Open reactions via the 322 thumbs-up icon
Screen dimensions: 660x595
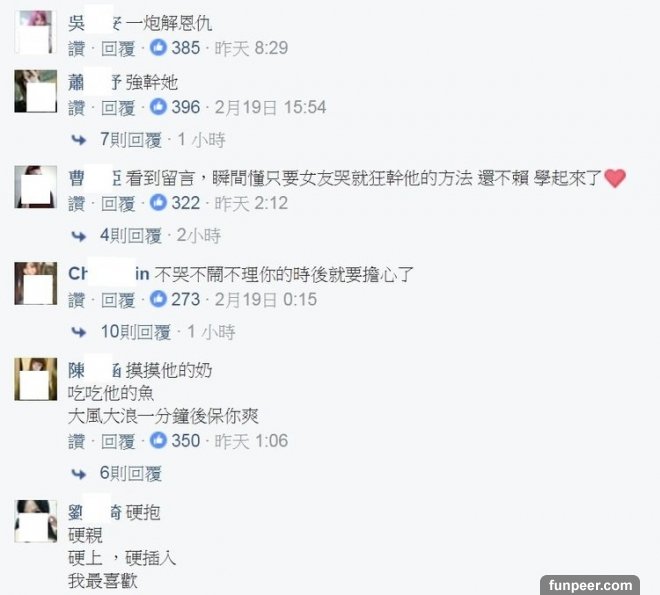[x=158, y=202]
